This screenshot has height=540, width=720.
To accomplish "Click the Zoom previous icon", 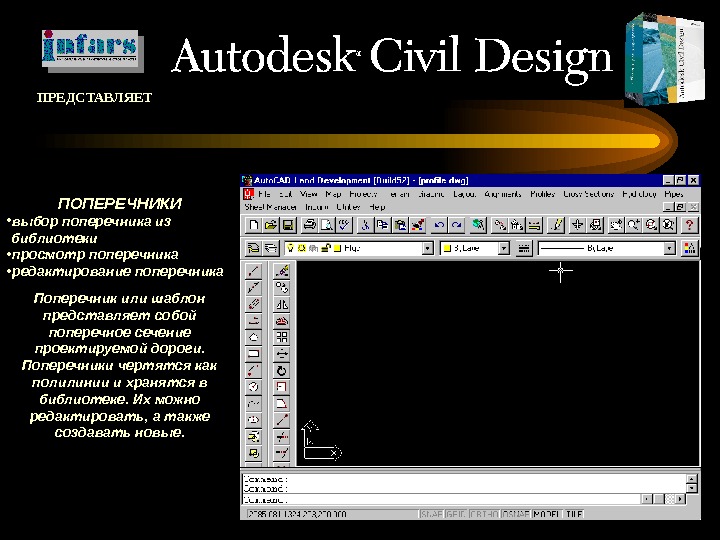I will (x=669, y=225).
